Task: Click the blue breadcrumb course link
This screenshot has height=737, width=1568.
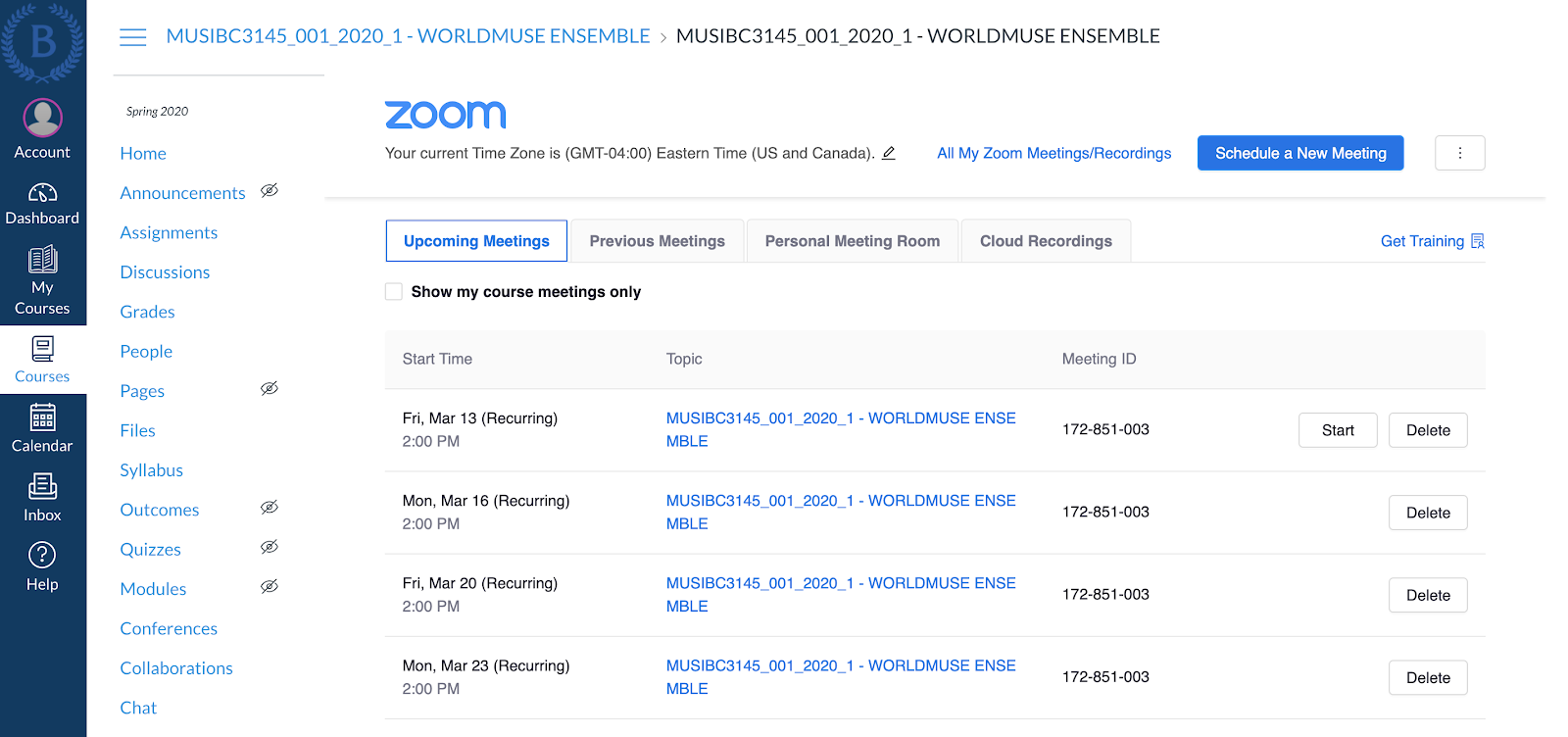Action: click(x=408, y=36)
